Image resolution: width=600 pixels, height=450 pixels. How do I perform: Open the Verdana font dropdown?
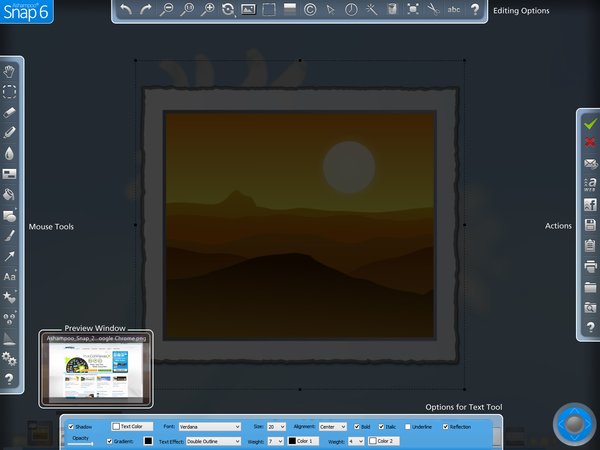point(209,427)
